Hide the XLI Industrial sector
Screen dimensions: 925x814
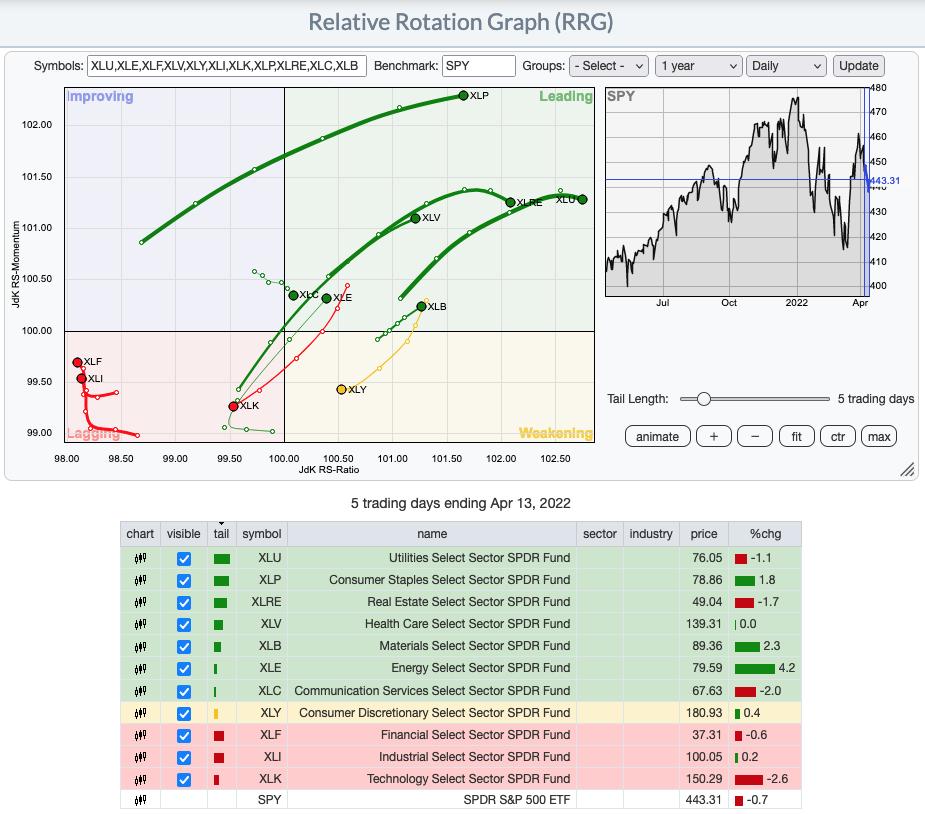click(x=184, y=757)
